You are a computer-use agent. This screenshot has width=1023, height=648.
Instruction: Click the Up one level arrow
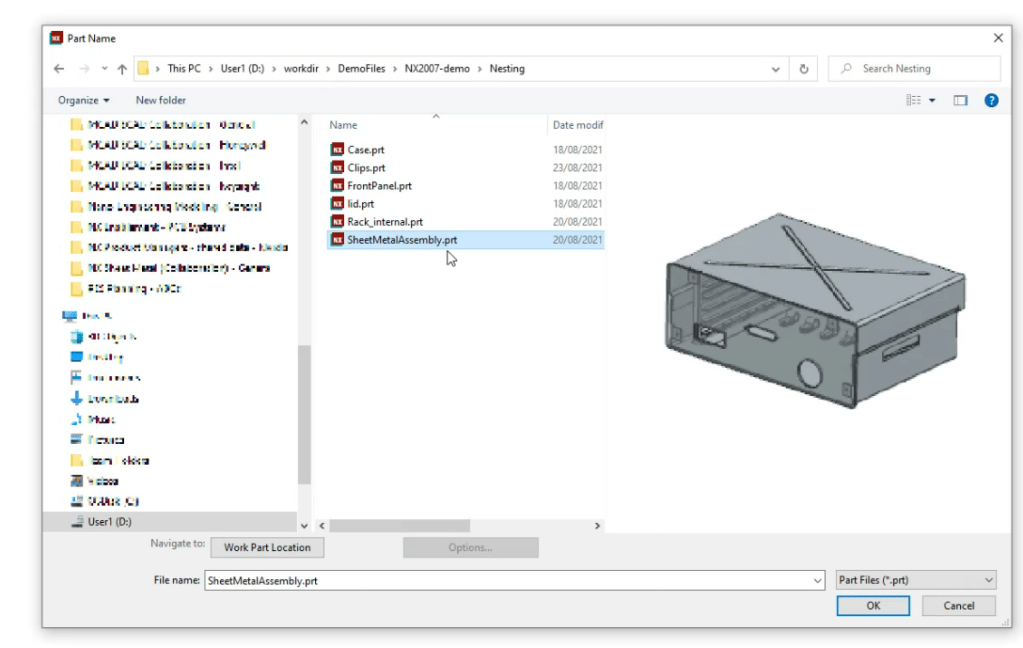coord(122,69)
